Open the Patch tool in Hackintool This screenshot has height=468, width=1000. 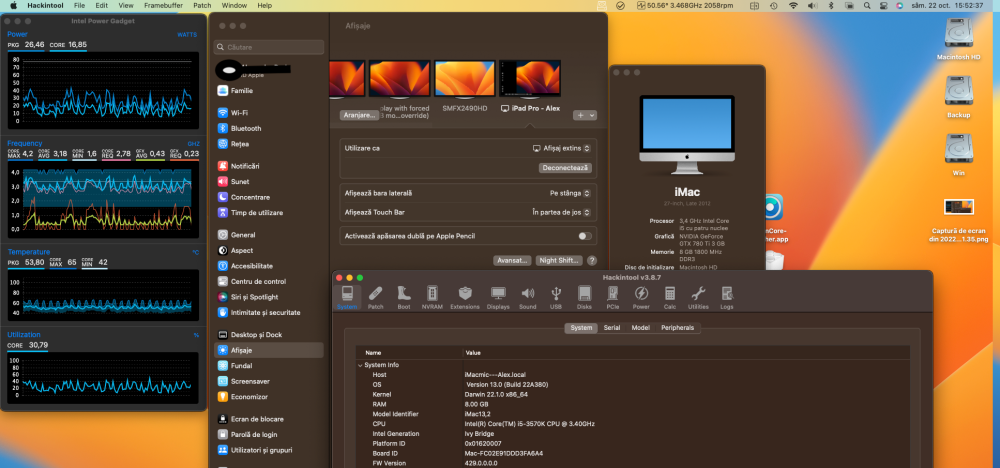coord(376,298)
